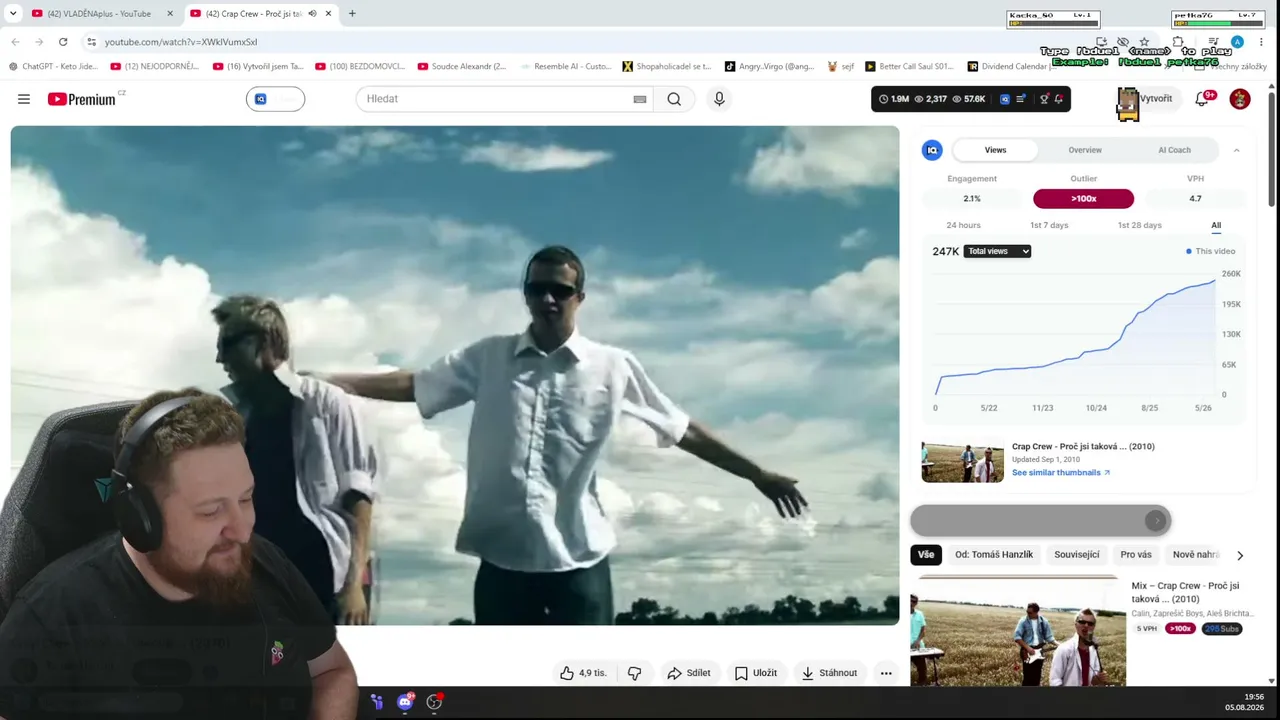Go back with the browser back arrow

[x=15, y=42]
